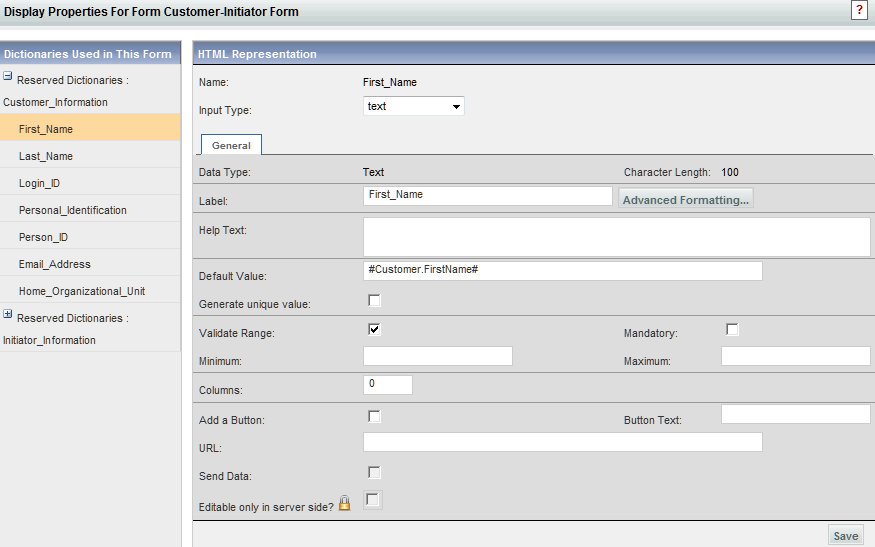The height and width of the screenshot is (547, 875).
Task: Enable the Add a Button checkbox
Action: (x=374, y=416)
